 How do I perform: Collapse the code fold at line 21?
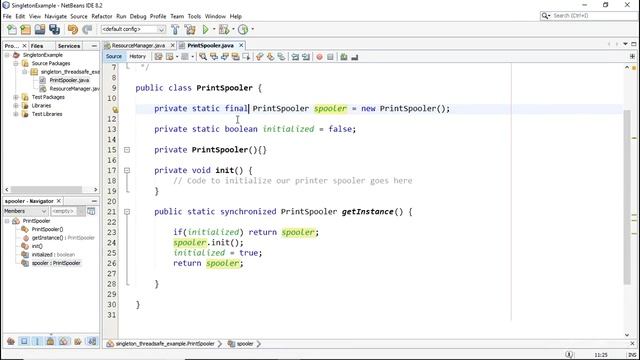[127, 212]
